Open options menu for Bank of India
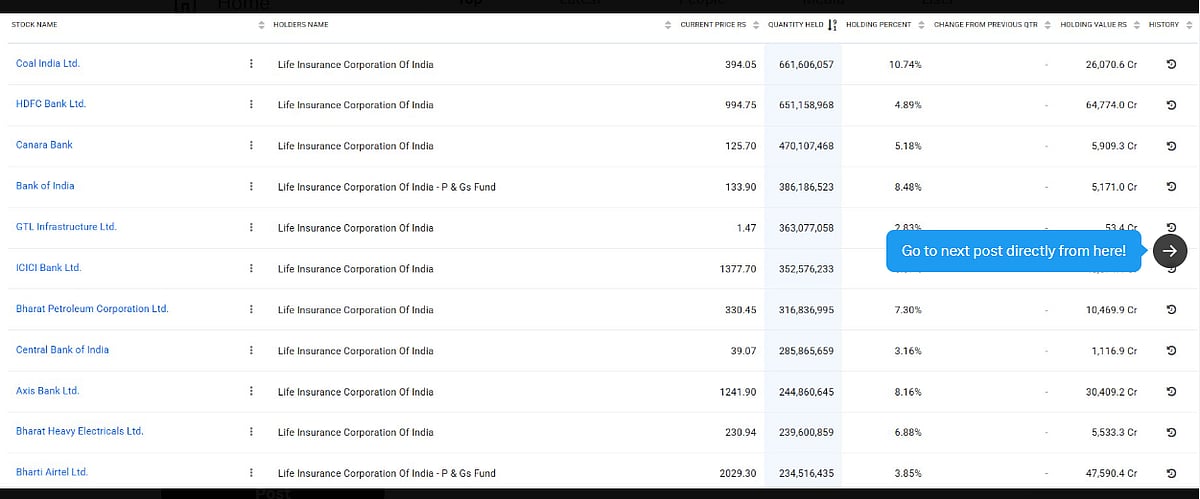 251,187
